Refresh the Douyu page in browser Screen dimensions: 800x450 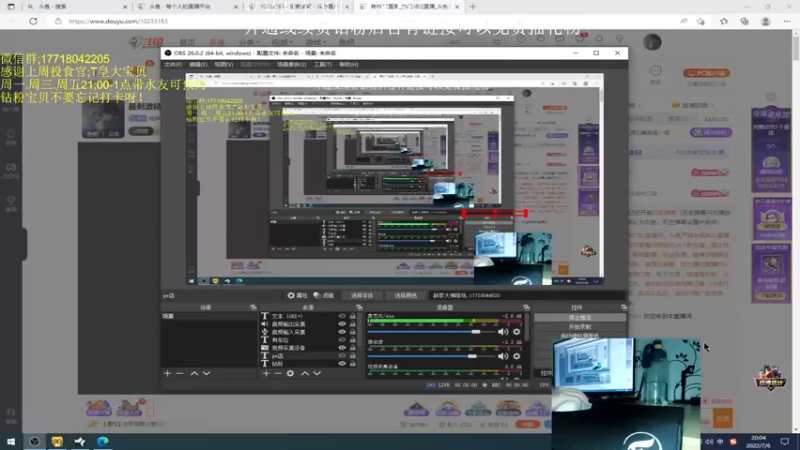click(33, 21)
